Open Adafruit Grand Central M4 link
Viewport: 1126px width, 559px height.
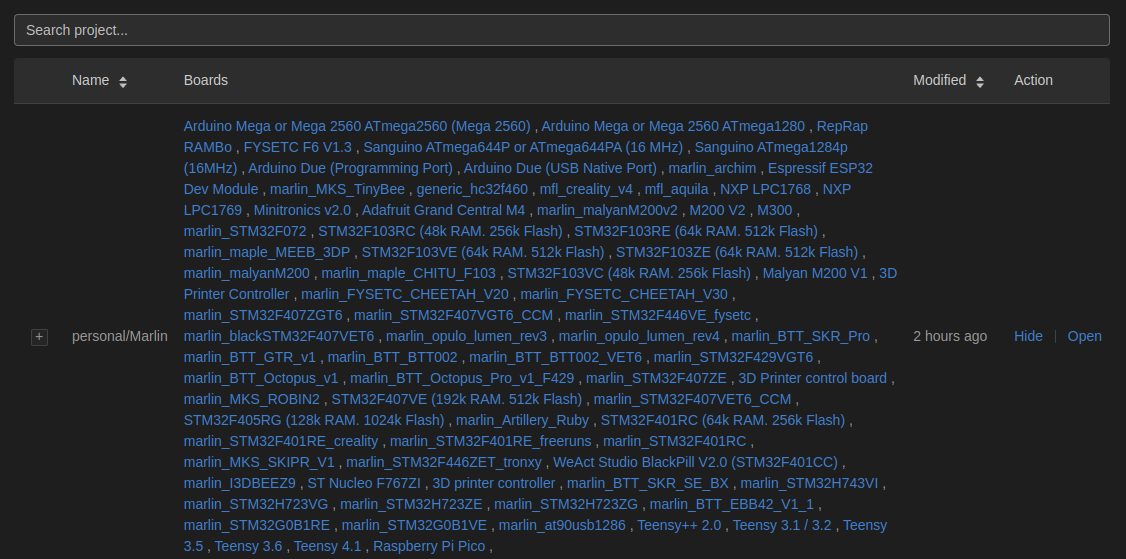point(443,211)
